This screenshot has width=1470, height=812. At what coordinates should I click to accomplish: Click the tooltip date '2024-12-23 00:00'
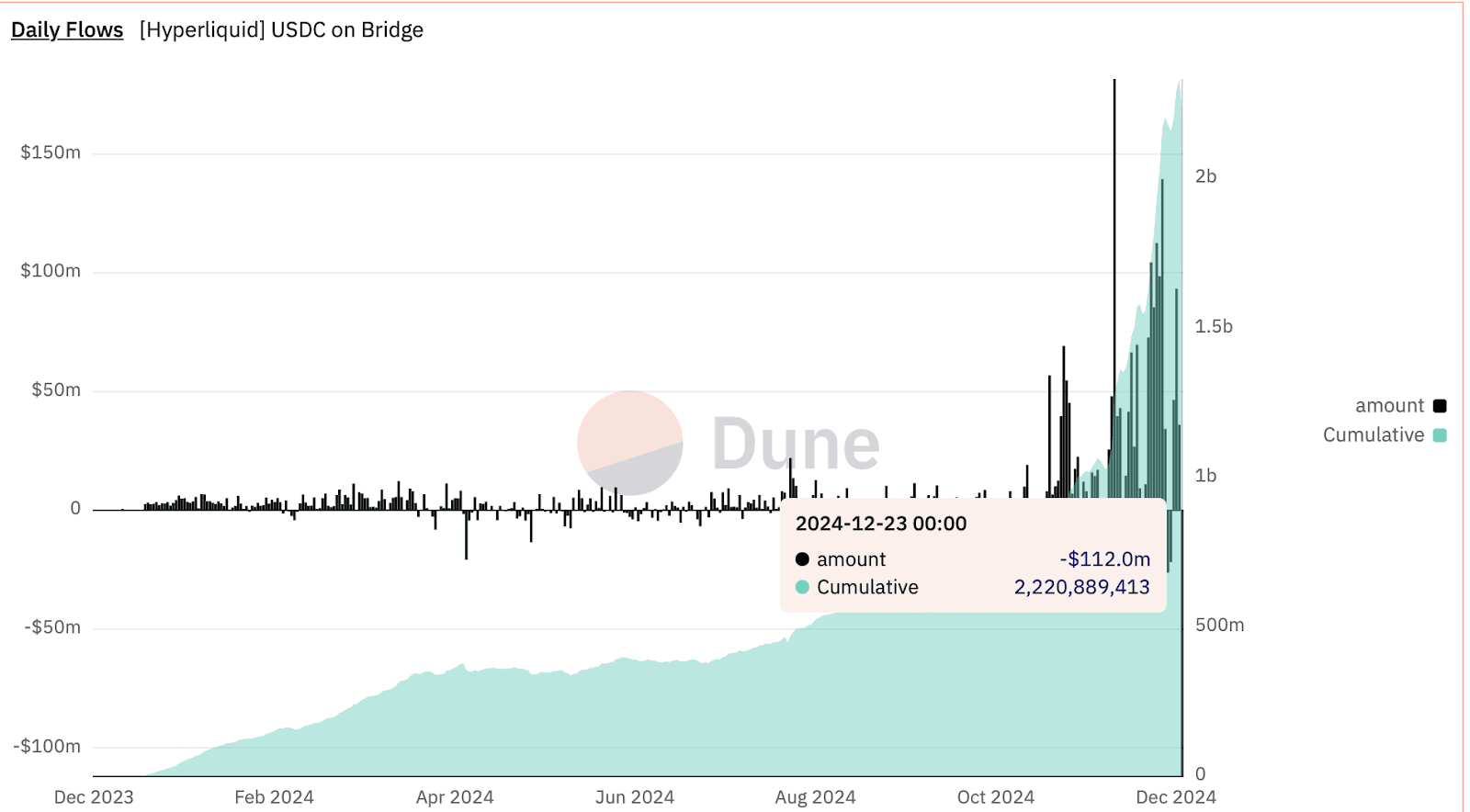pos(881,524)
